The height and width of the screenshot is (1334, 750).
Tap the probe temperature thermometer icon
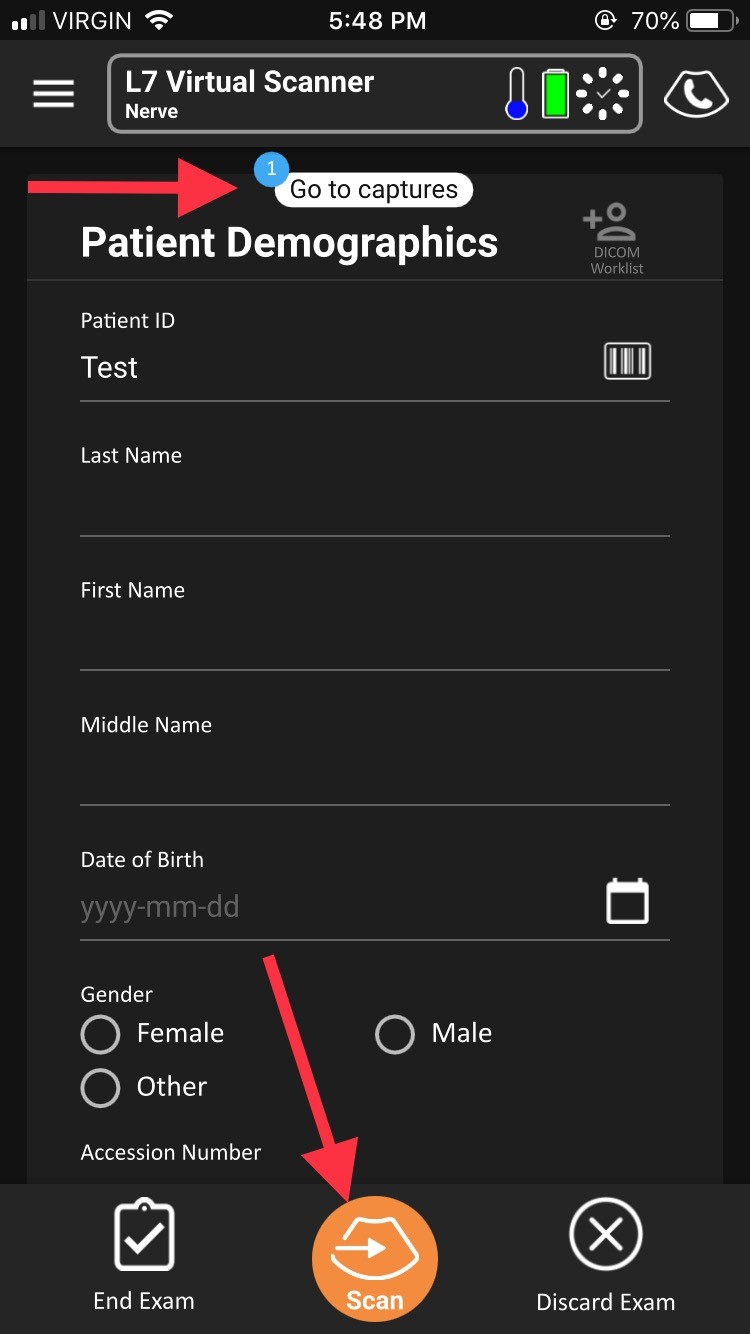(517, 94)
